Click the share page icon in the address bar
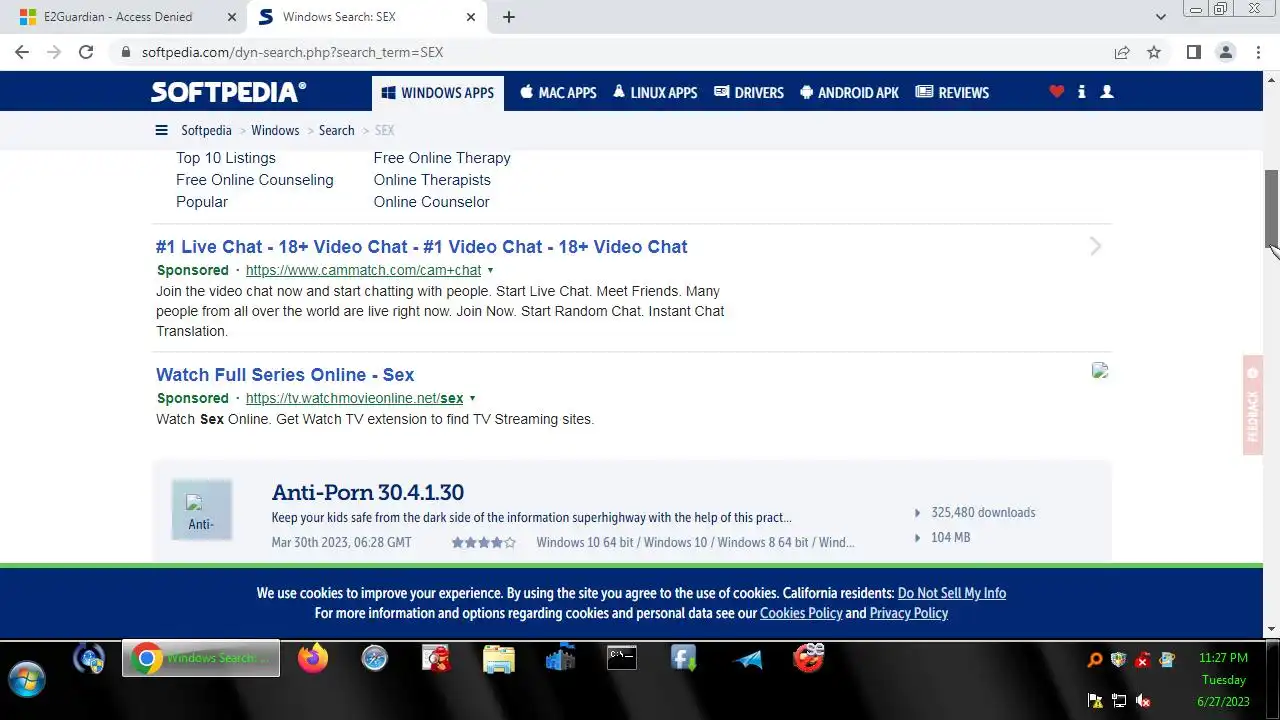This screenshot has width=1280, height=720. pyautogui.click(x=1122, y=52)
